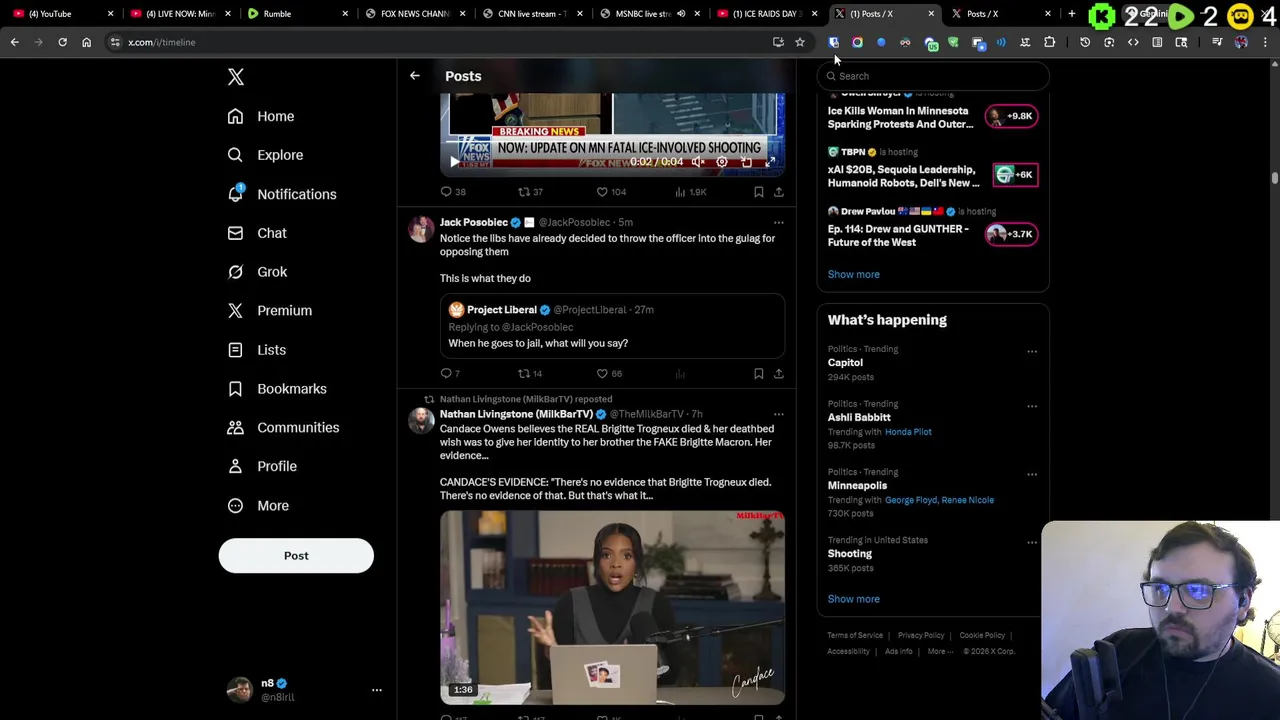Open the xAI $20B space with +6K listeners
The height and width of the screenshot is (720, 1280).
pyautogui.click(x=1015, y=175)
